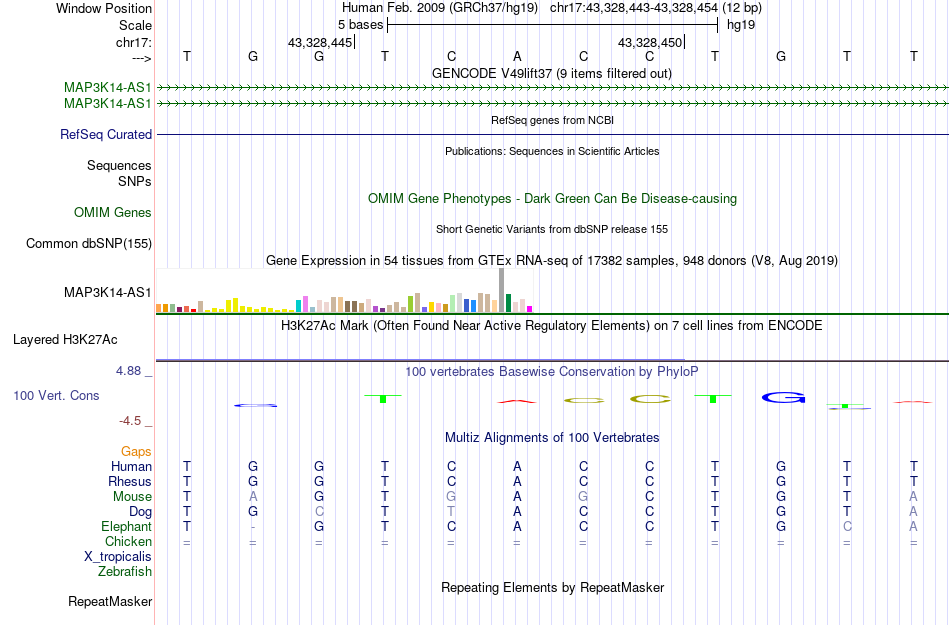Viewport: 950px width, 625px height.
Task: Select the chr17:43,328,443-43,328,454 (12 bp) range text
Action: pos(656,8)
